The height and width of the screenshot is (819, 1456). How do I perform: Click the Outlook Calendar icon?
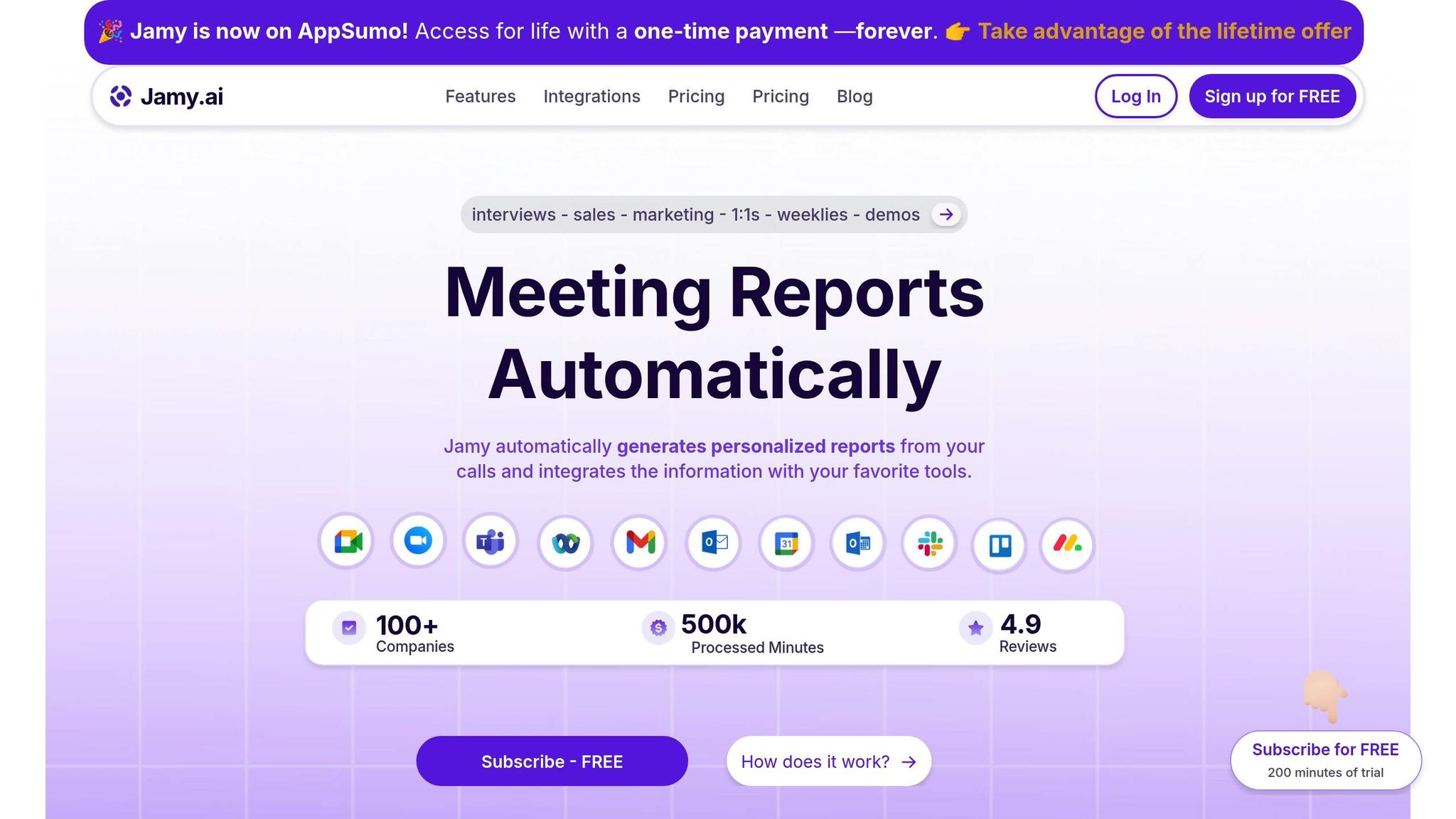(857, 544)
